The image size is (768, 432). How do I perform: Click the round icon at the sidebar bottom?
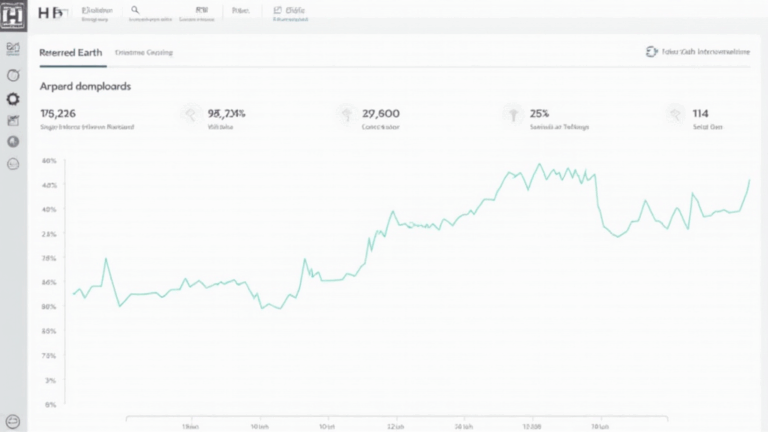pyautogui.click(x=13, y=421)
